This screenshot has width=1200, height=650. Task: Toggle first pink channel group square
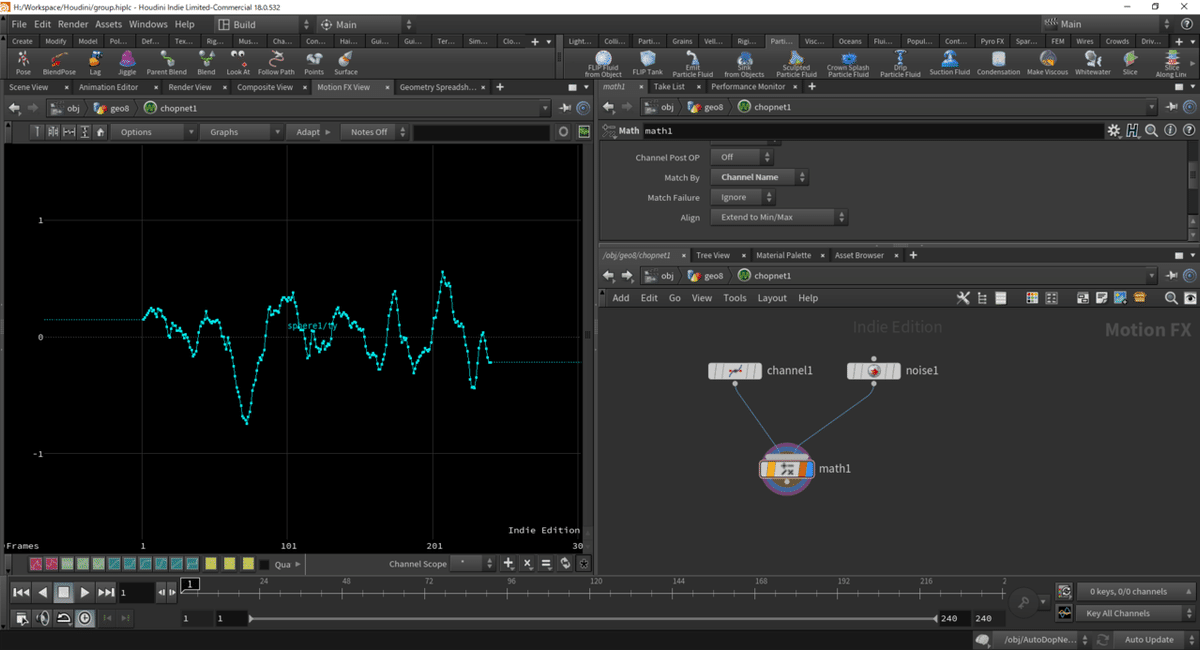(35, 564)
